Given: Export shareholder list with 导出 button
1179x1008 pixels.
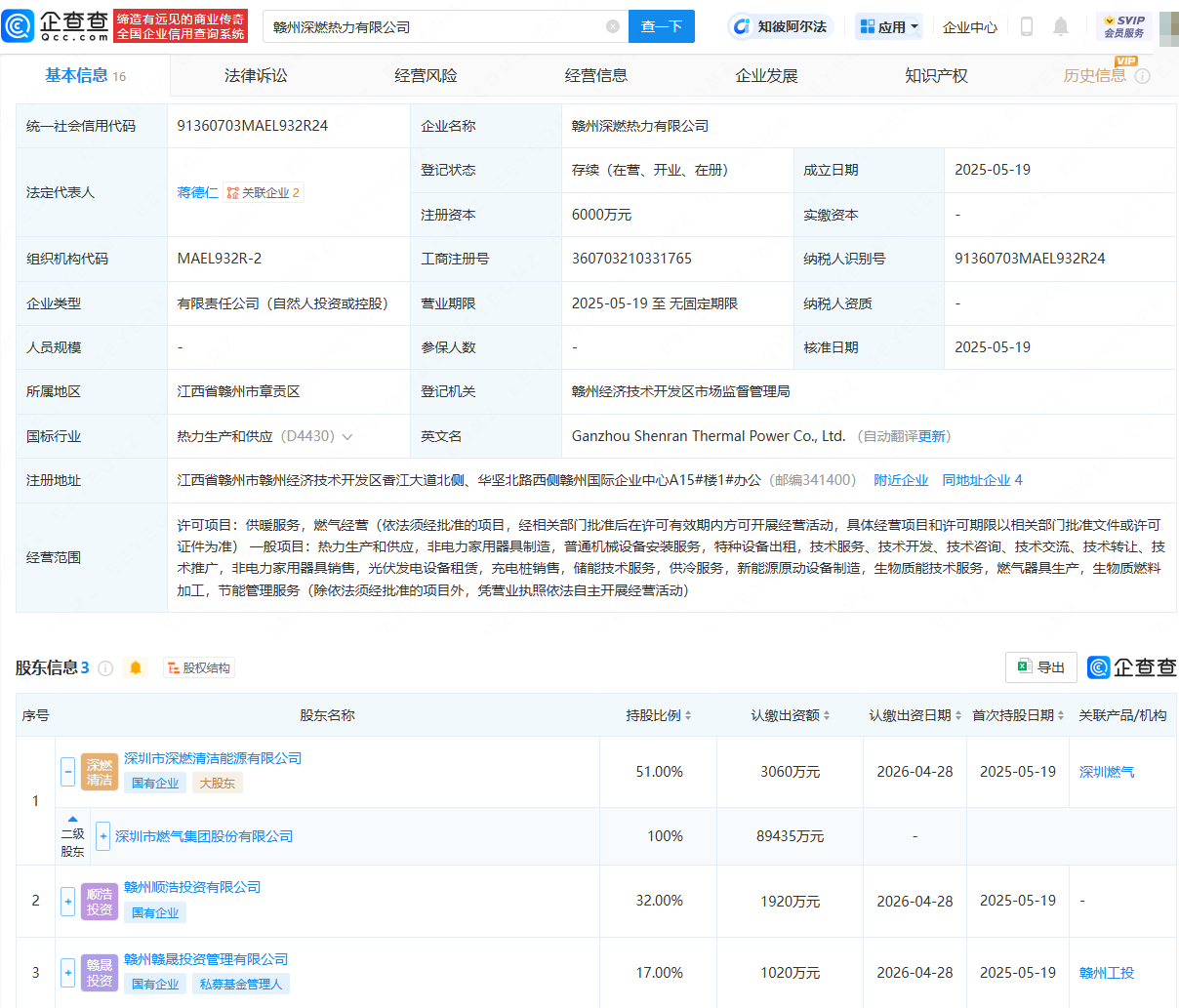Looking at the screenshot, I should [1041, 667].
